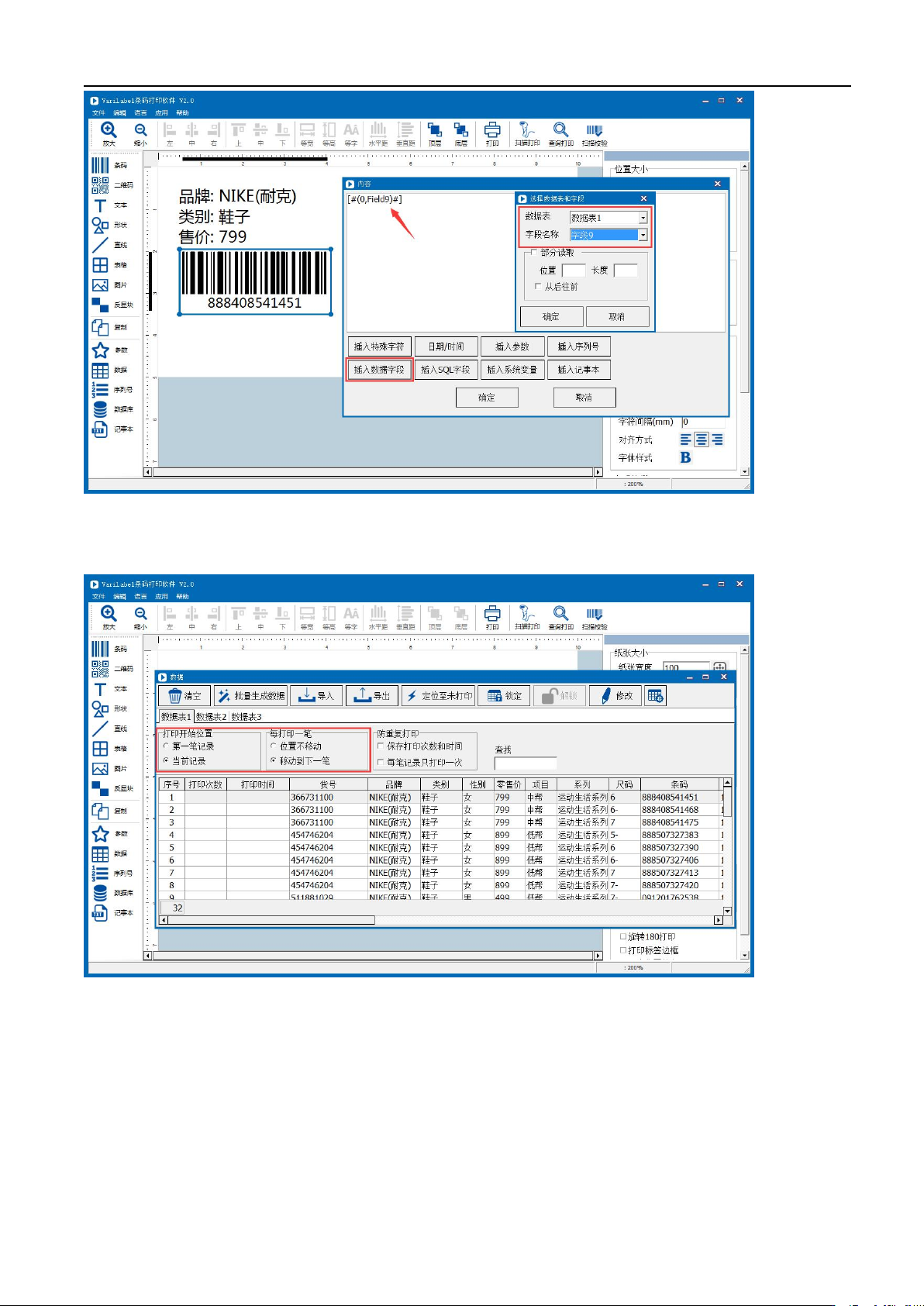Screen dimensions: 924x1306
Task: Click horizontal scrollbar of the 数据 dialog table
Action: tap(440, 920)
